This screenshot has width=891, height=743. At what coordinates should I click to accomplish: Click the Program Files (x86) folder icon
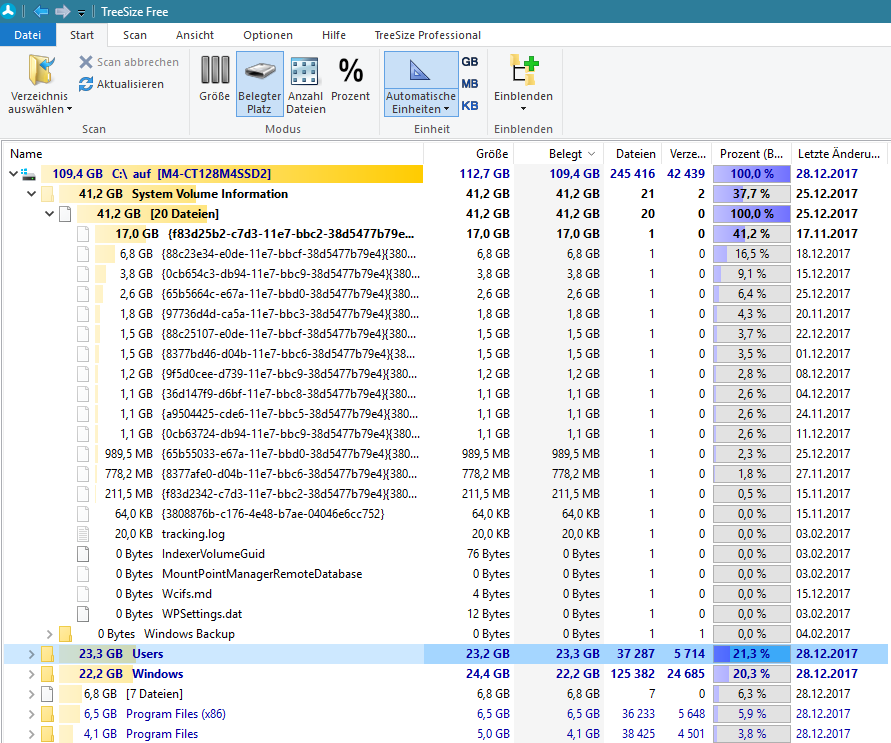pos(47,714)
